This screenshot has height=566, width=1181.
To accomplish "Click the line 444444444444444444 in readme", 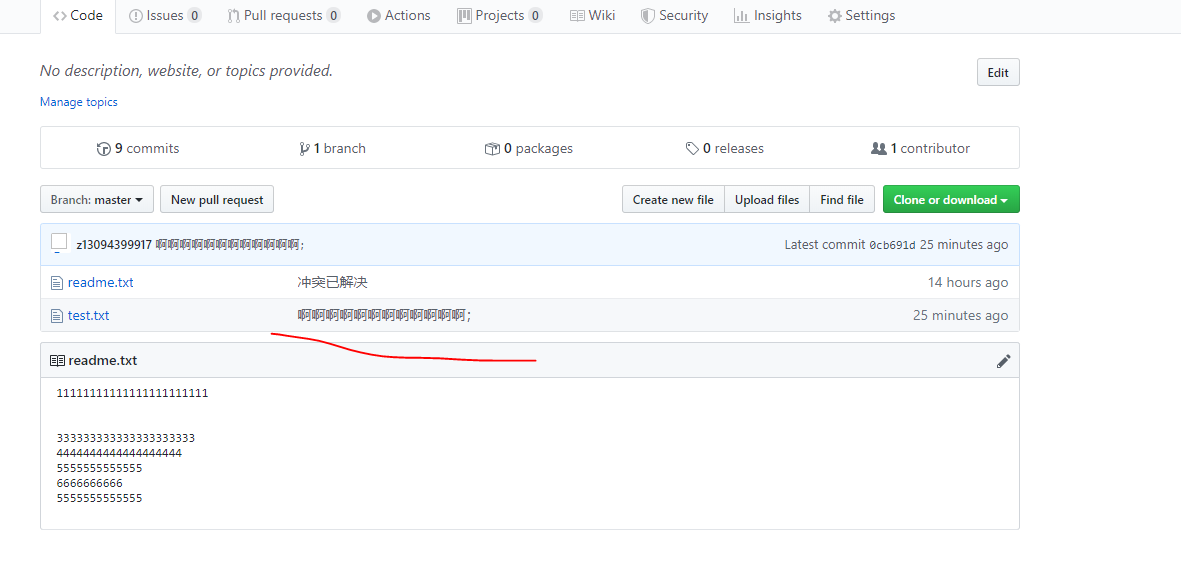I will point(119,453).
